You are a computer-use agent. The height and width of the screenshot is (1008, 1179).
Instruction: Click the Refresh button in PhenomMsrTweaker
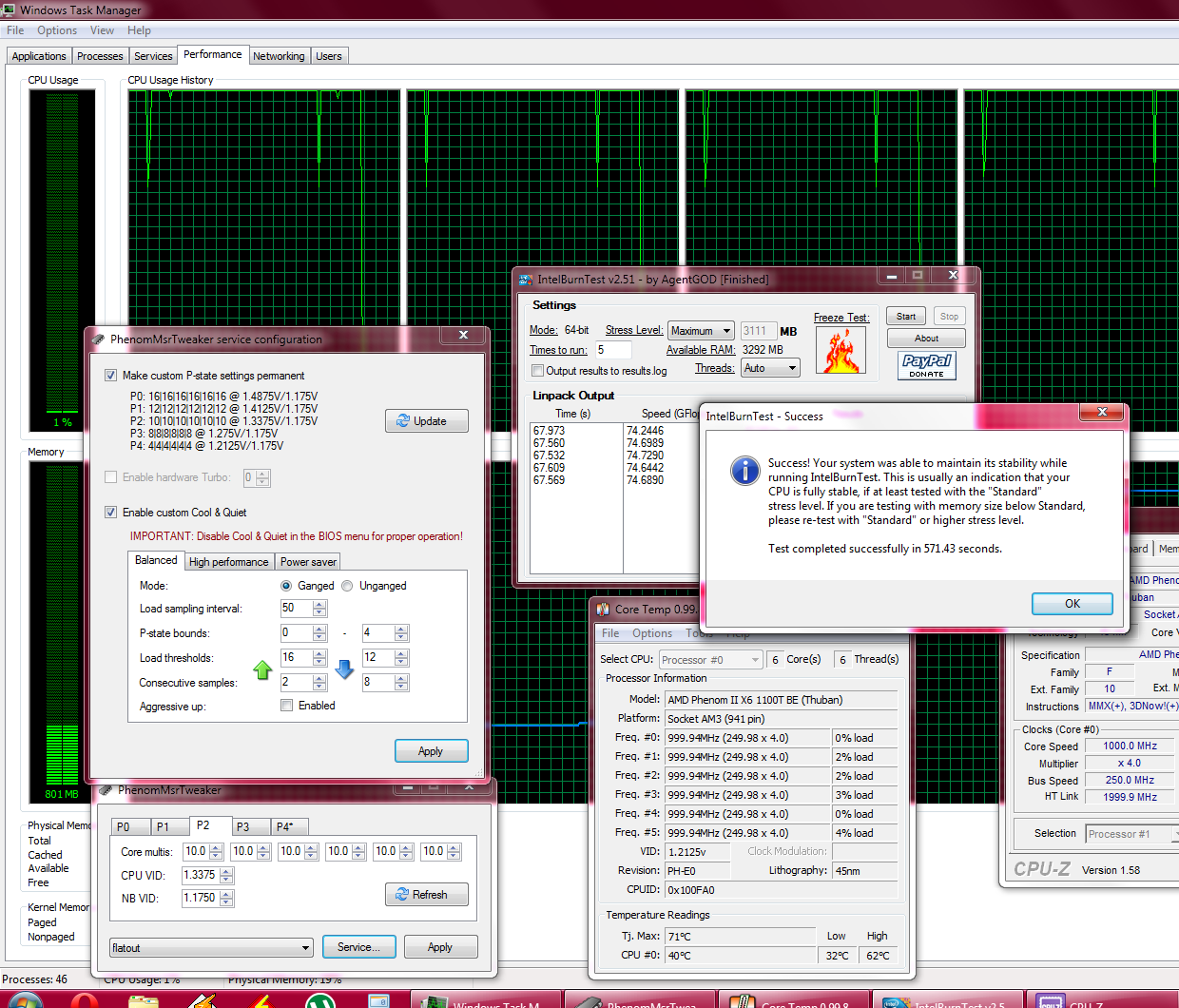click(x=427, y=895)
